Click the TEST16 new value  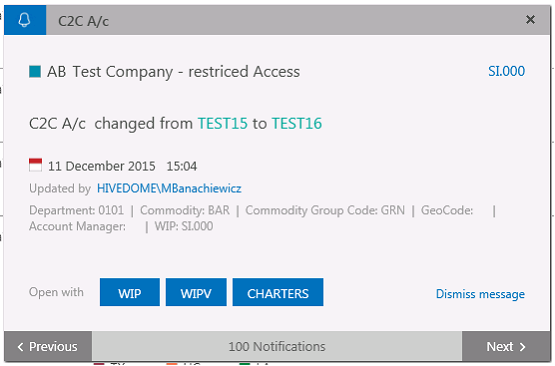(297, 124)
